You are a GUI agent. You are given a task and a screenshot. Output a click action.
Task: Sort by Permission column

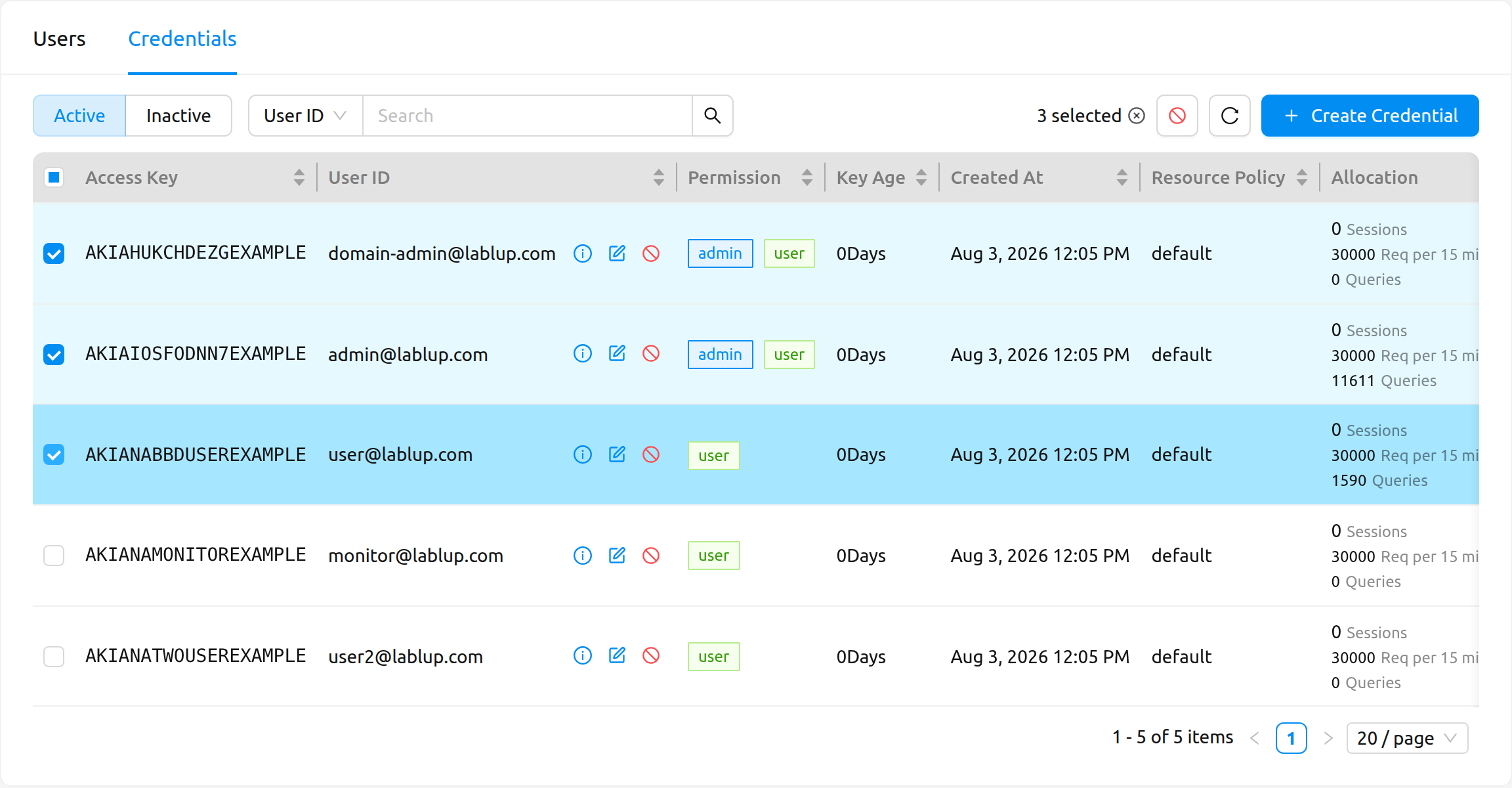pos(807,177)
